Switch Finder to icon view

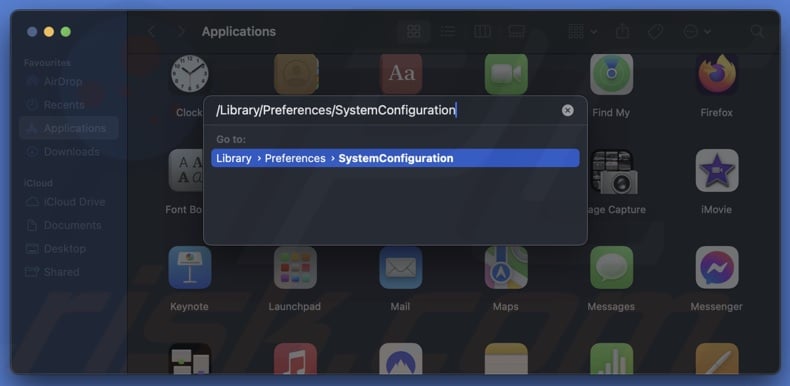[414, 32]
